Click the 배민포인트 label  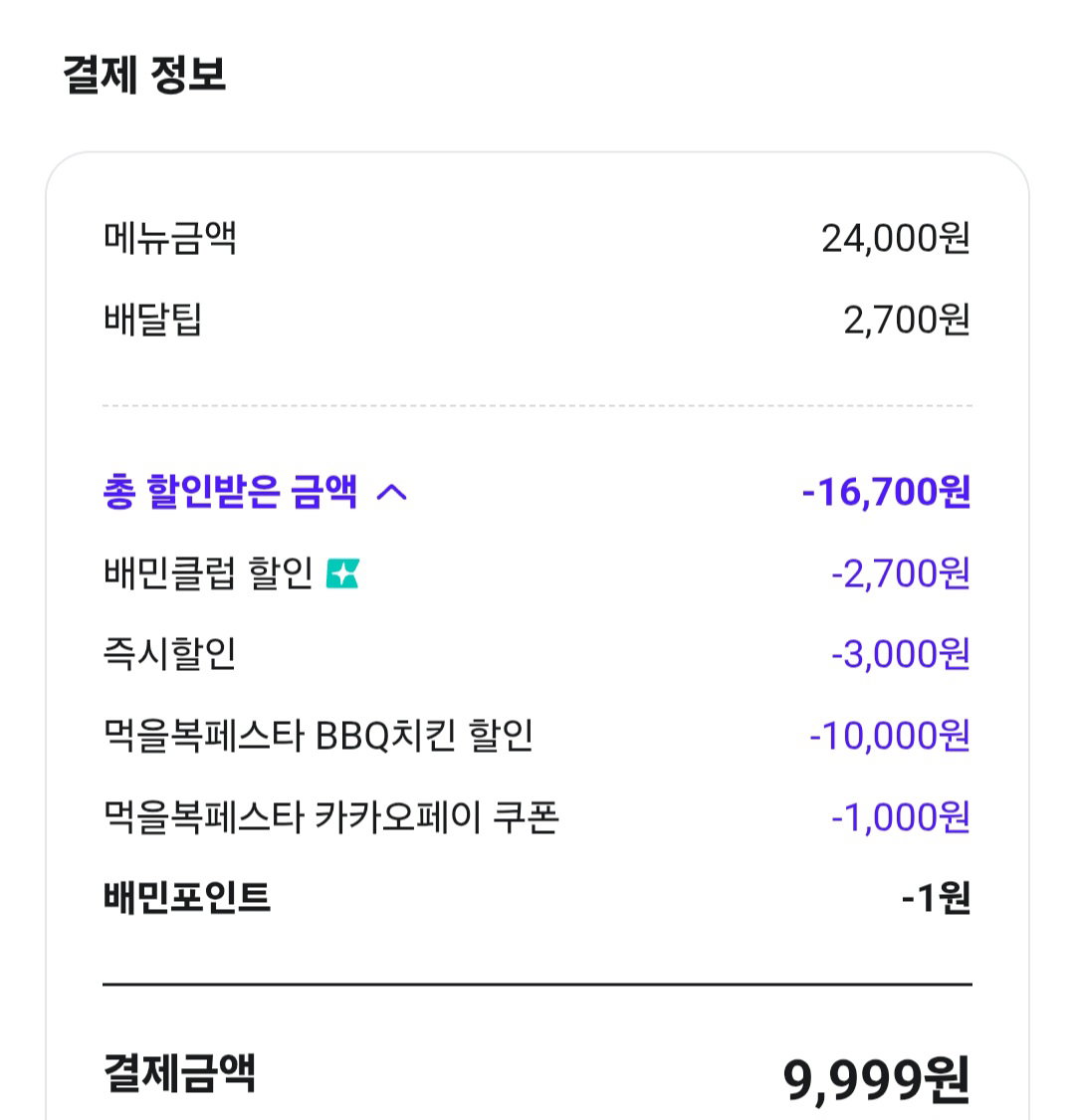pyautogui.click(x=187, y=897)
